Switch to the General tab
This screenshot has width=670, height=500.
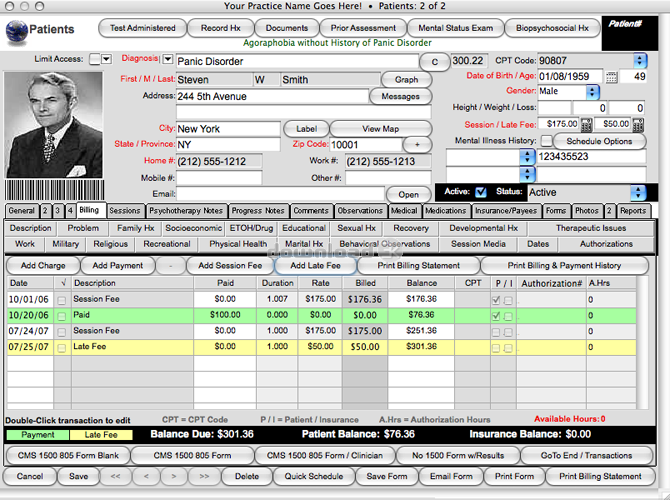tap(21, 211)
